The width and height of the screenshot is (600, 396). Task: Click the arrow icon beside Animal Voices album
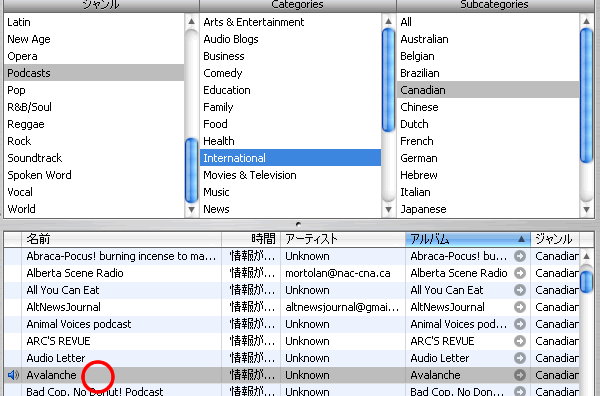(x=520, y=324)
